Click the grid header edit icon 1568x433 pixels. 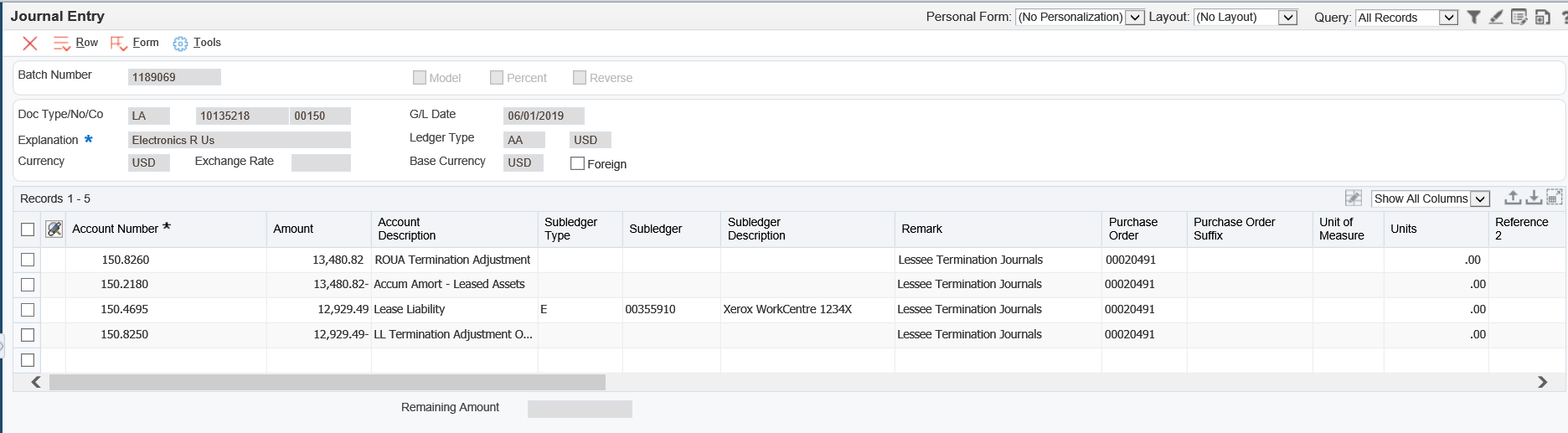point(54,229)
